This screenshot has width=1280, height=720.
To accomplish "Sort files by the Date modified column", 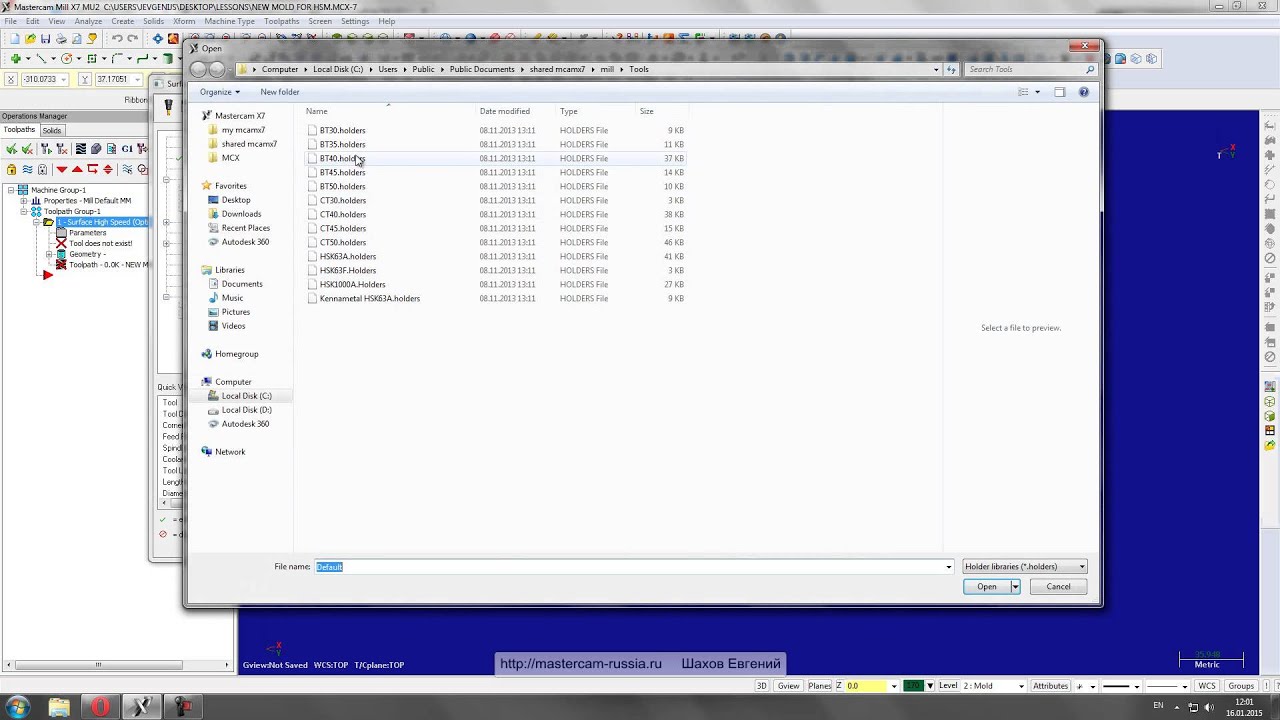I will pos(504,111).
